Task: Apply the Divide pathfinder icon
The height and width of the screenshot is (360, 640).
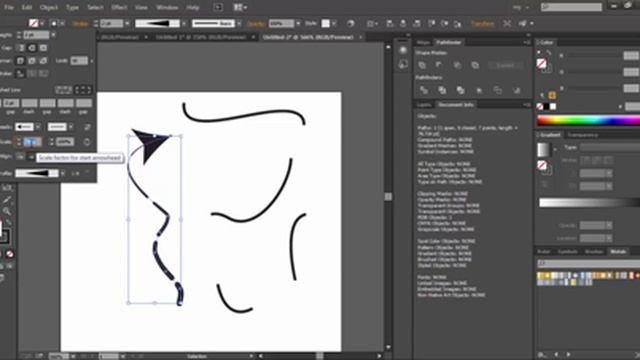Action: [x=424, y=90]
